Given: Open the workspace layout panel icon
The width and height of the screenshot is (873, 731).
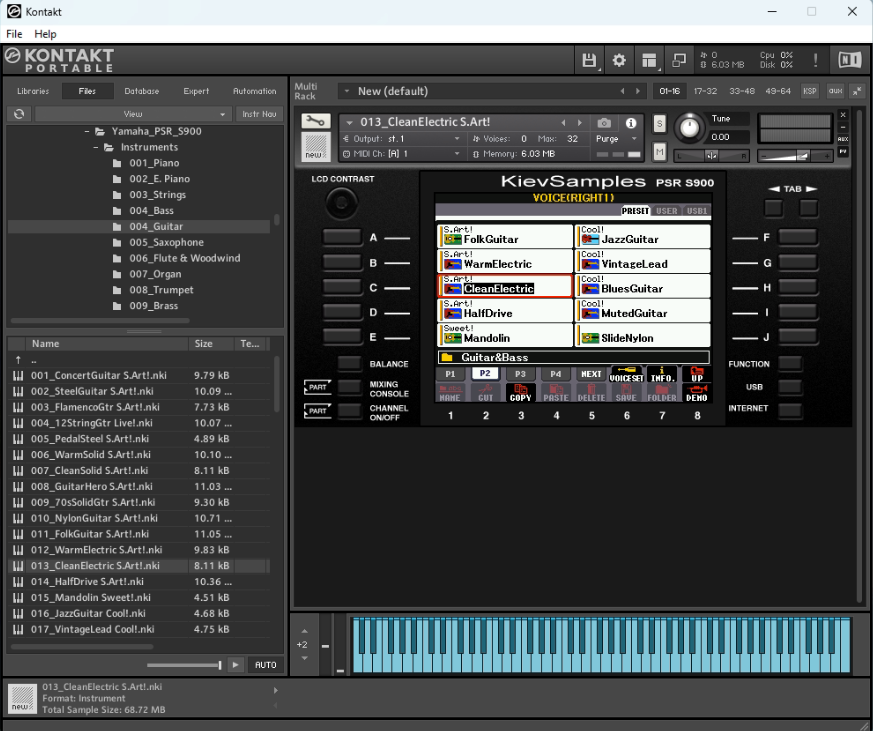Looking at the screenshot, I should [649, 60].
